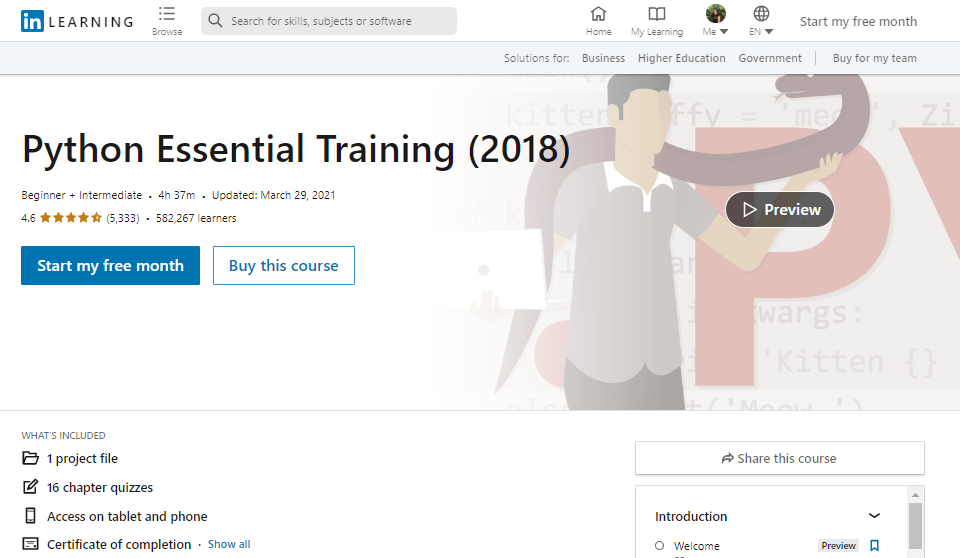Click the 1 project file text

pos(82,459)
